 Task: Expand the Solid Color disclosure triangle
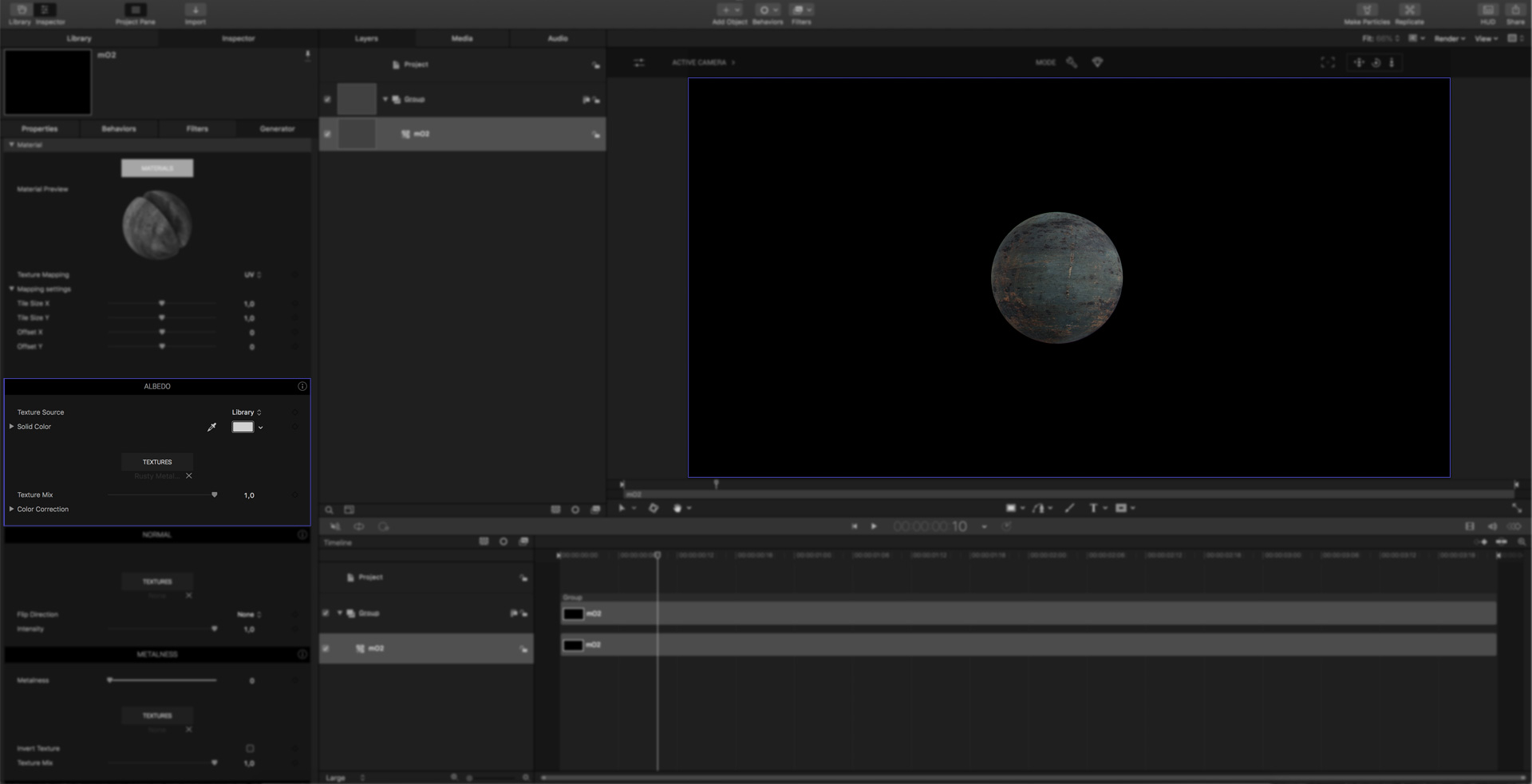point(11,427)
